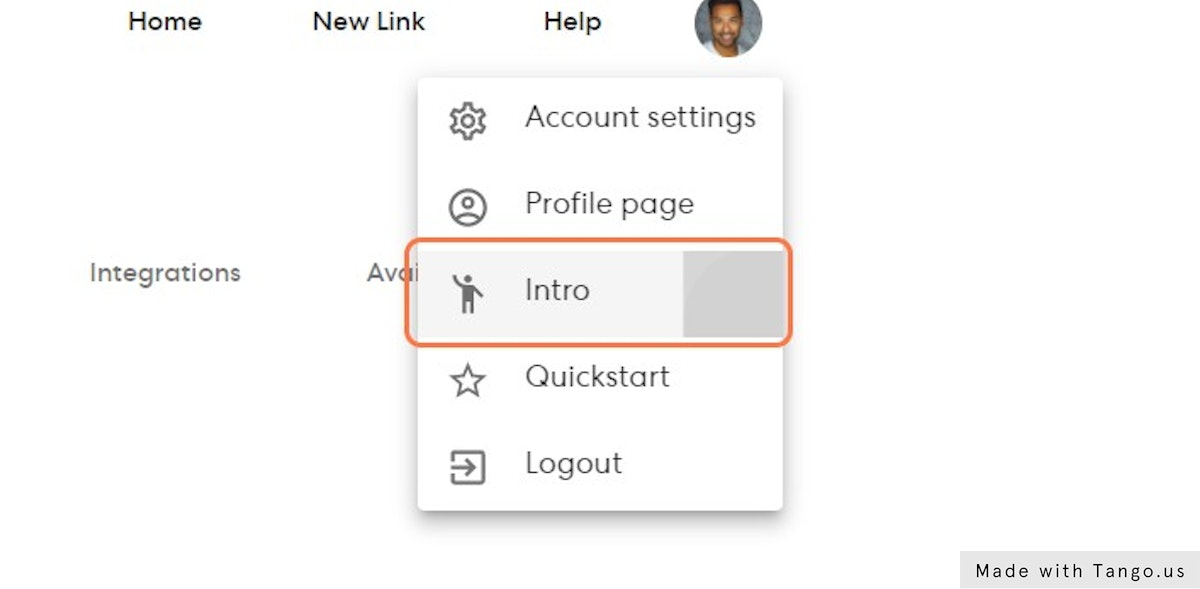The image size is (1200, 589).
Task: Open Account settings gear icon
Action: 467,120
